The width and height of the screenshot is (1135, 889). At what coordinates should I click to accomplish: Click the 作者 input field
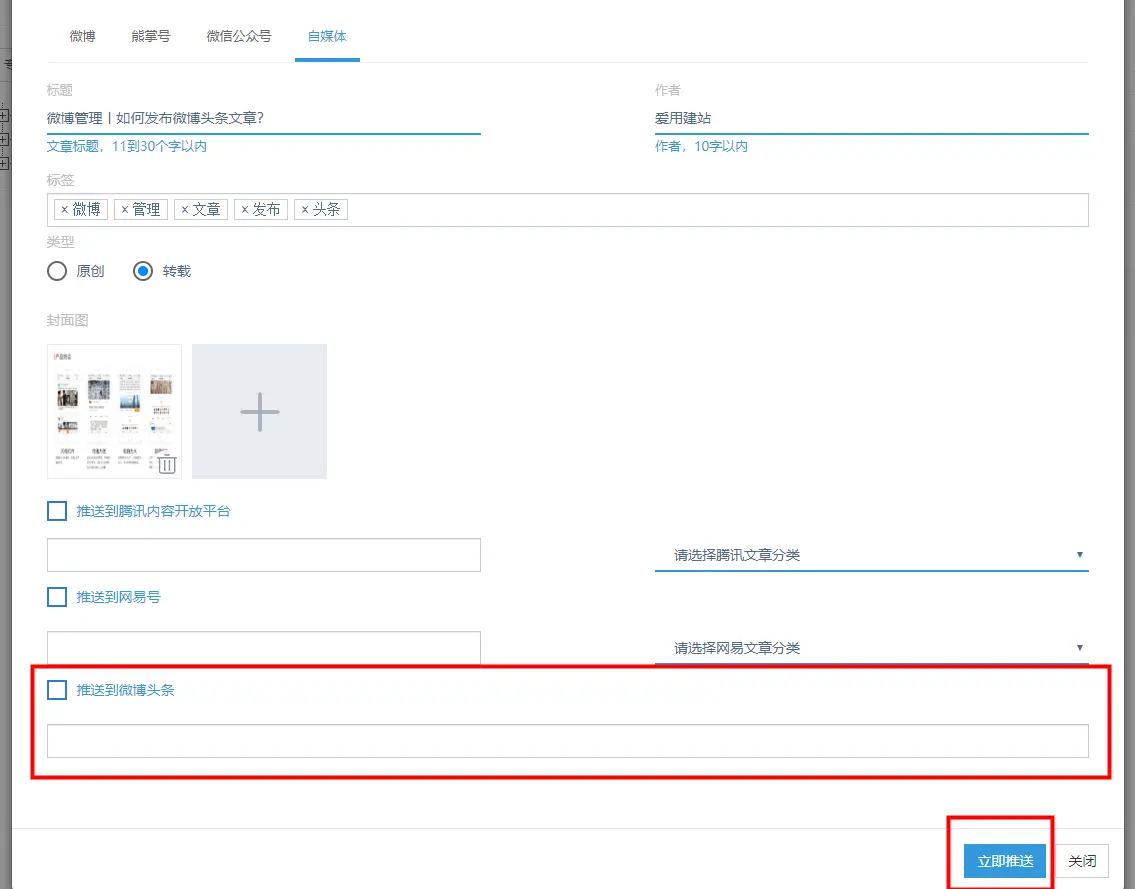pyautogui.click(x=871, y=118)
